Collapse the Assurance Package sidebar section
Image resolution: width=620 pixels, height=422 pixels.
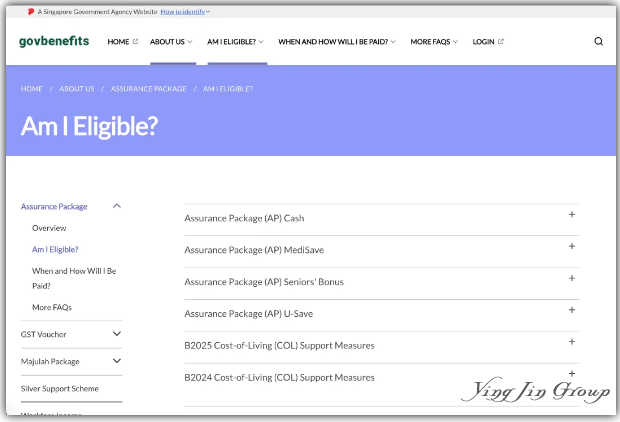tap(117, 206)
